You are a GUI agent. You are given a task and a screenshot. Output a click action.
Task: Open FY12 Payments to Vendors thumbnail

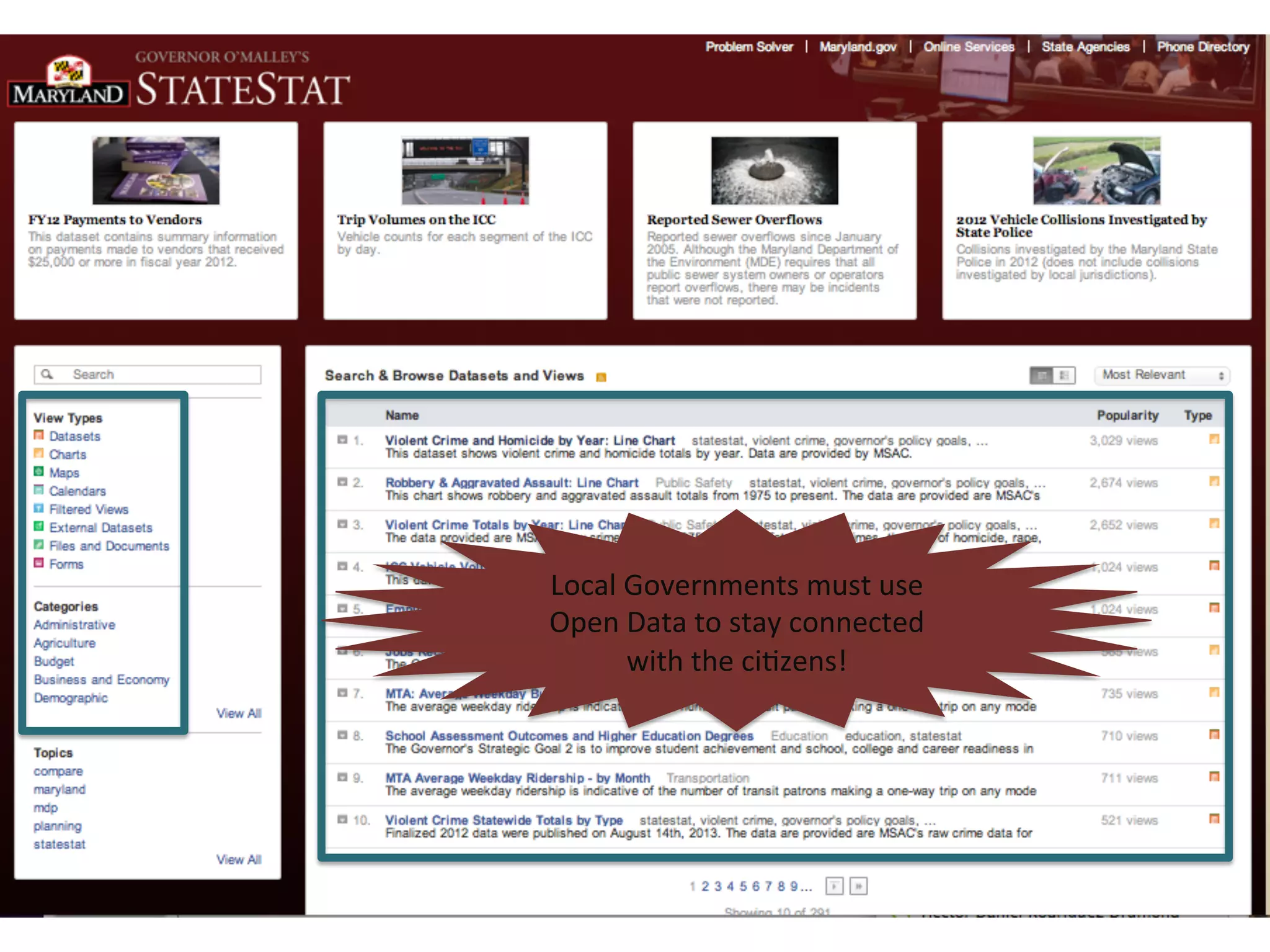[156, 170]
